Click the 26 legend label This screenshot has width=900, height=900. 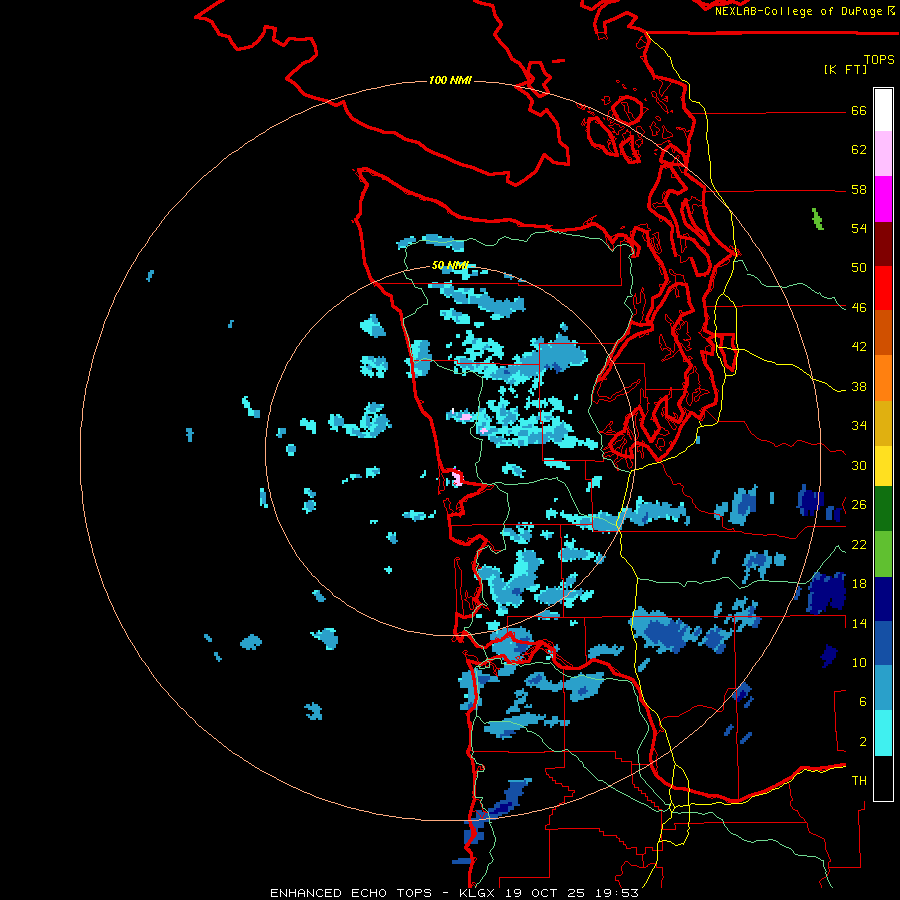tap(859, 505)
